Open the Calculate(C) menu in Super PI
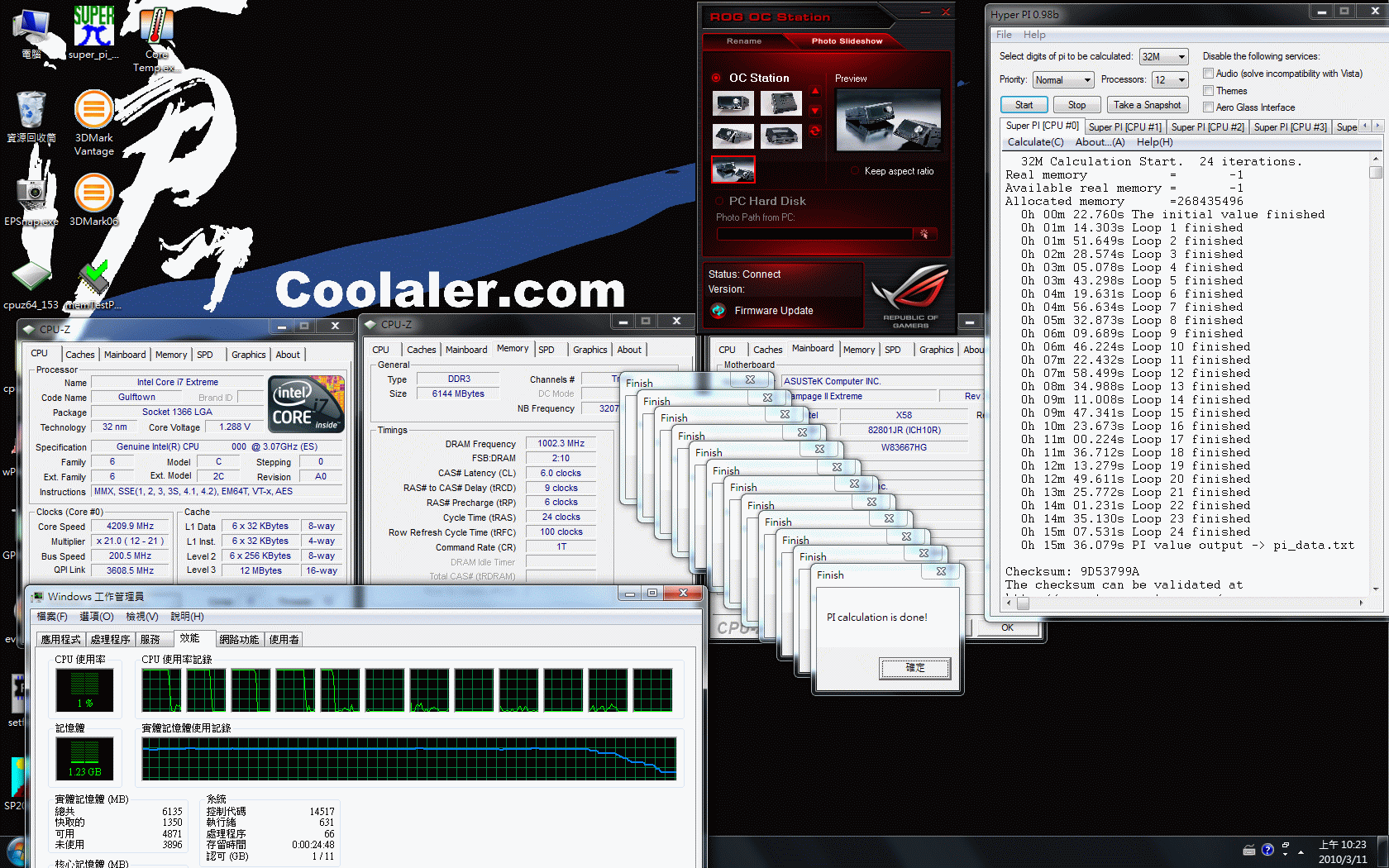This screenshot has width=1389, height=868. (1035, 142)
